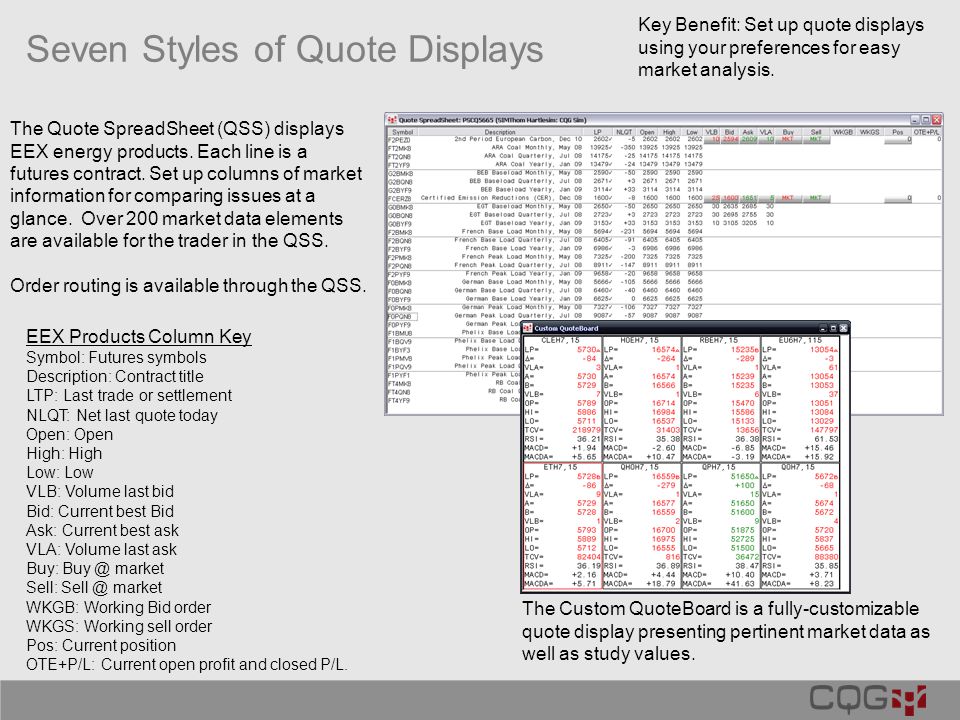
Task: Select the EU6H7,115 quote board cell header
Action: click(800, 340)
